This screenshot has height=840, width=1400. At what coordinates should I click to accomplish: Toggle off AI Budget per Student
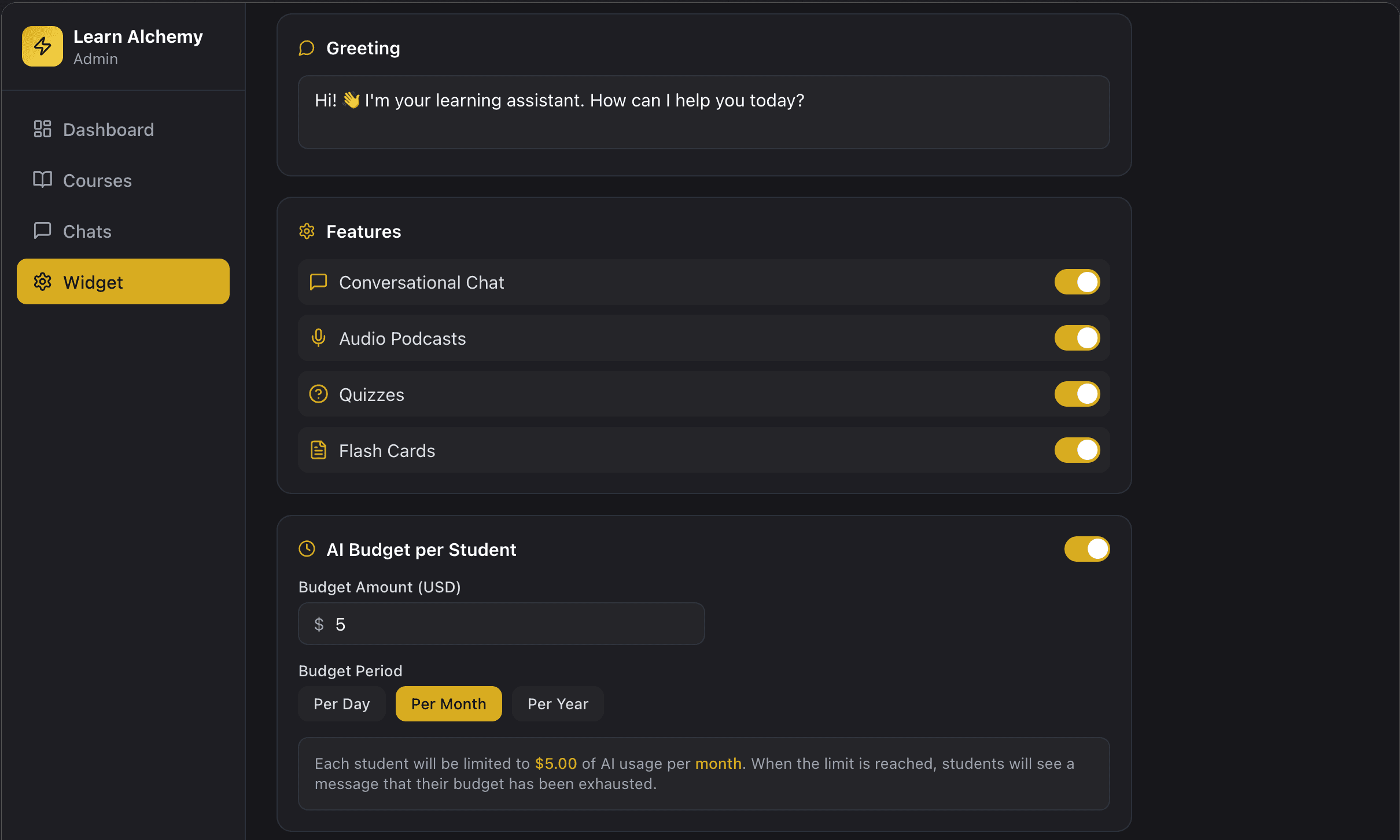pyautogui.click(x=1086, y=549)
